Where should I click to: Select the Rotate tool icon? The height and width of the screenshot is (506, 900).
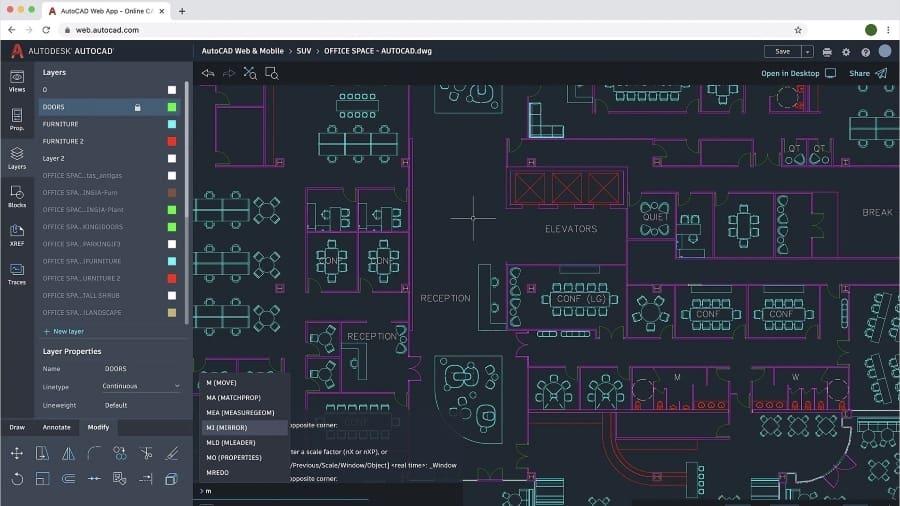[17, 478]
